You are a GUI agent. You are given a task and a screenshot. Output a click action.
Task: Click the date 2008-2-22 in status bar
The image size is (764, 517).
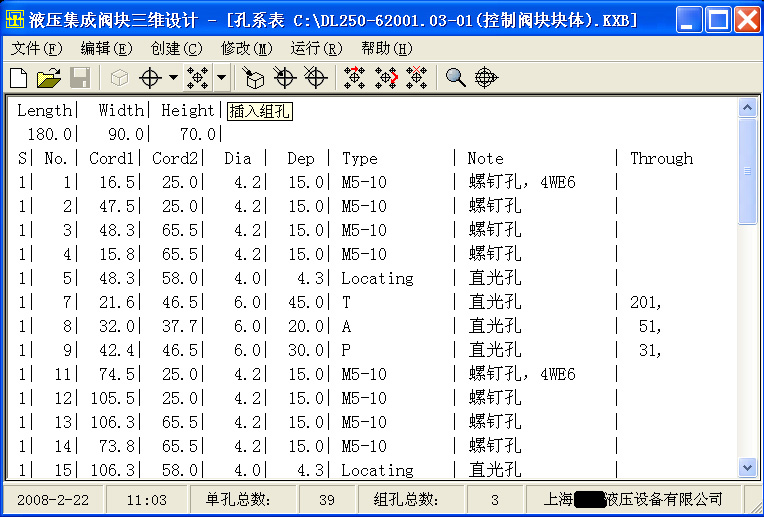[x=53, y=500]
